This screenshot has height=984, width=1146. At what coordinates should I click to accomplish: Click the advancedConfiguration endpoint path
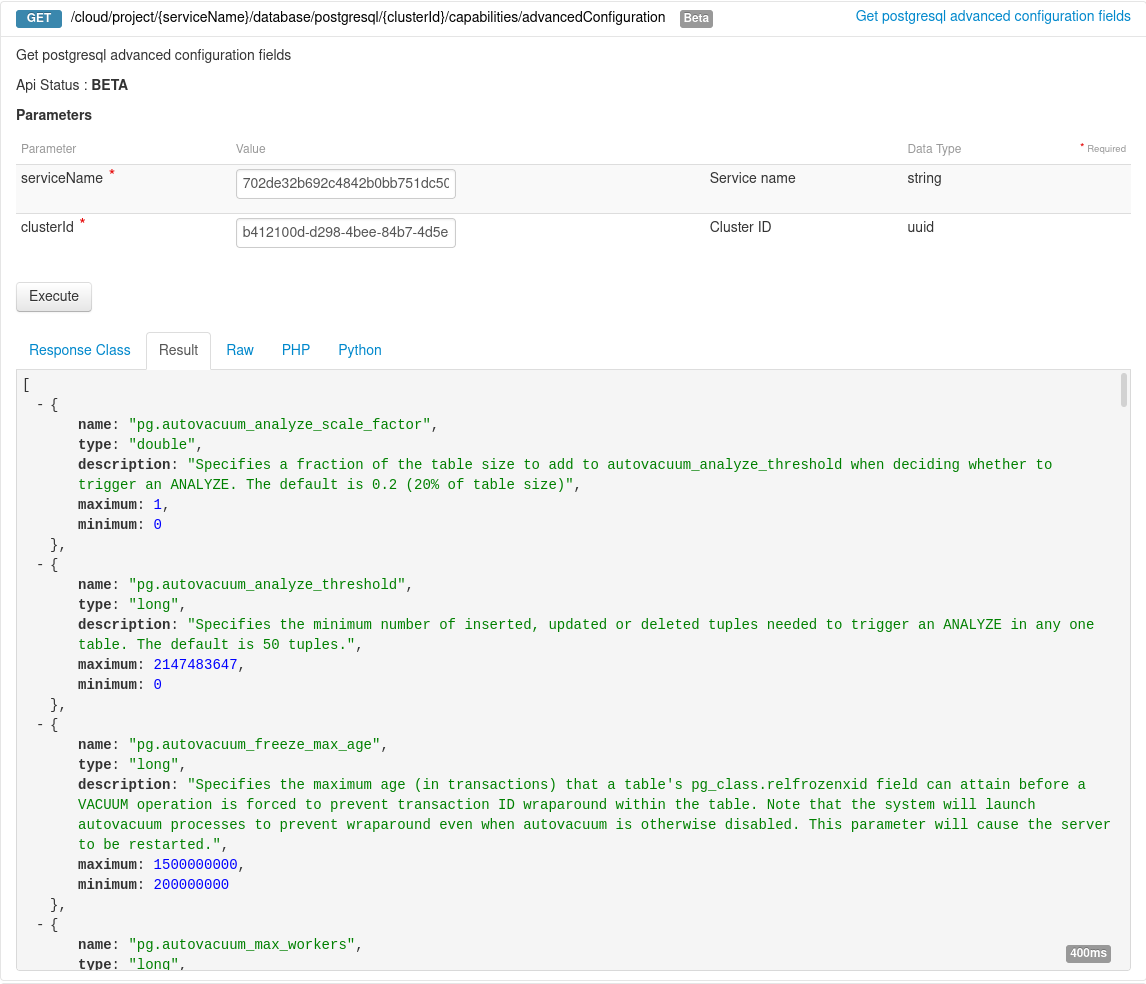[365, 17]
